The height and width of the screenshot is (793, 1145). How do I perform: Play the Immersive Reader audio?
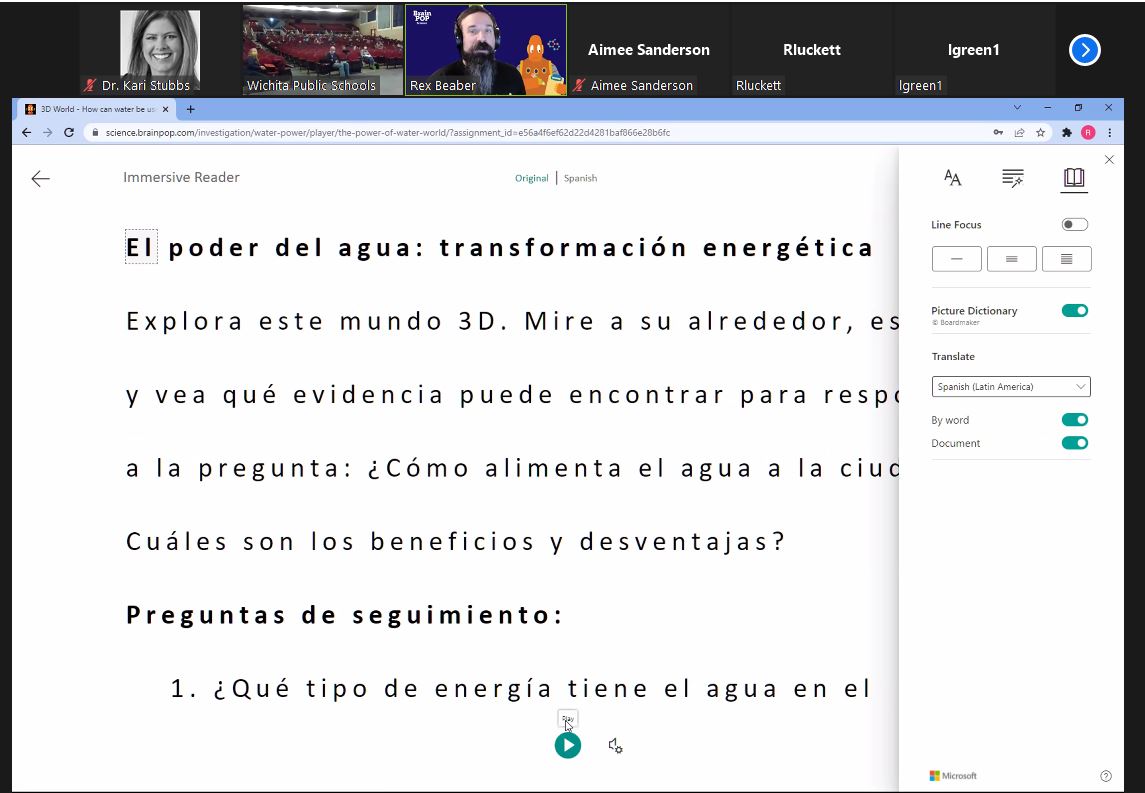click(567, 746)
